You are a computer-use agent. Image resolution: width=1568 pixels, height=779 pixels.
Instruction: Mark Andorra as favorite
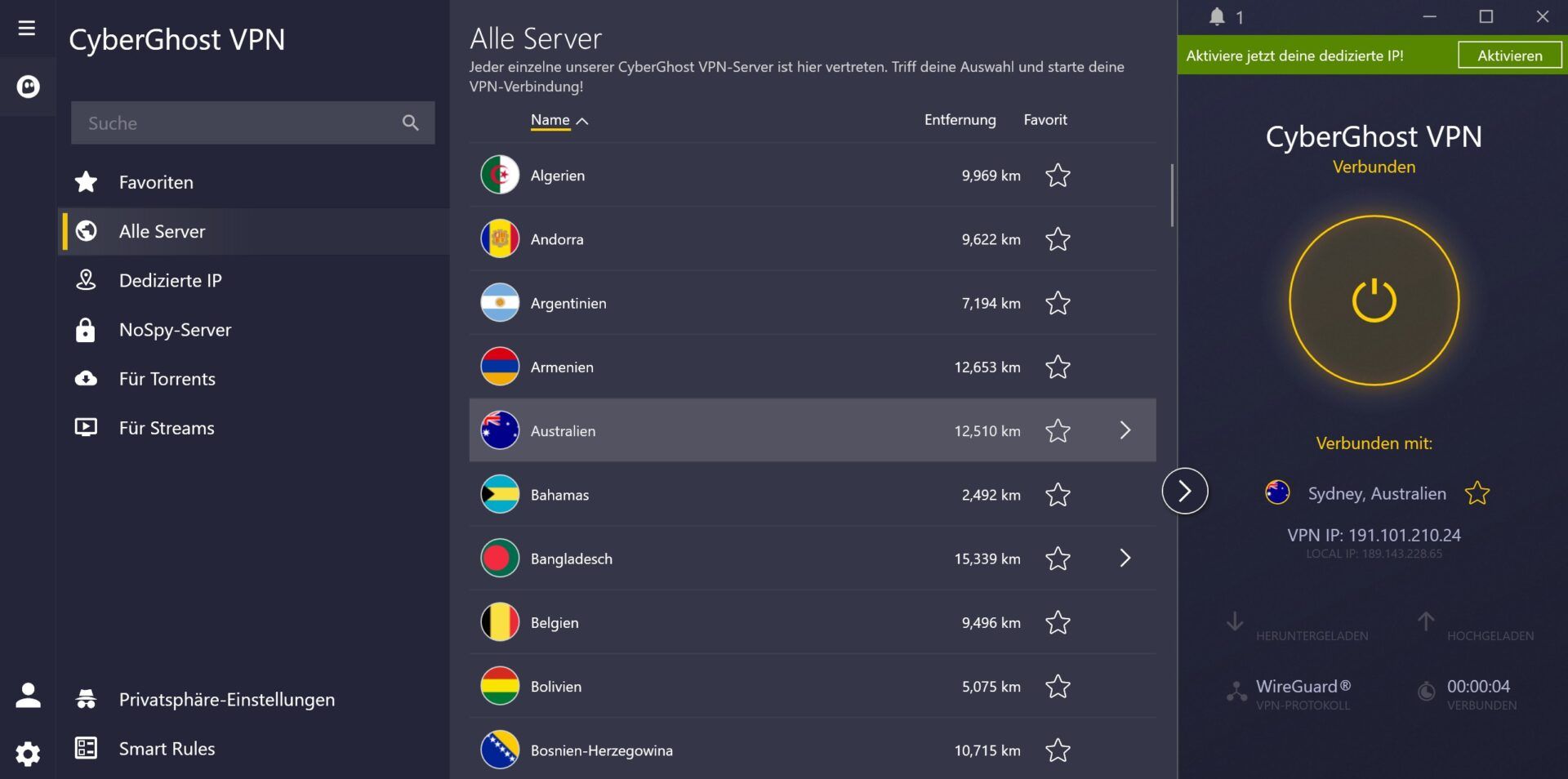coord(1058,239)
